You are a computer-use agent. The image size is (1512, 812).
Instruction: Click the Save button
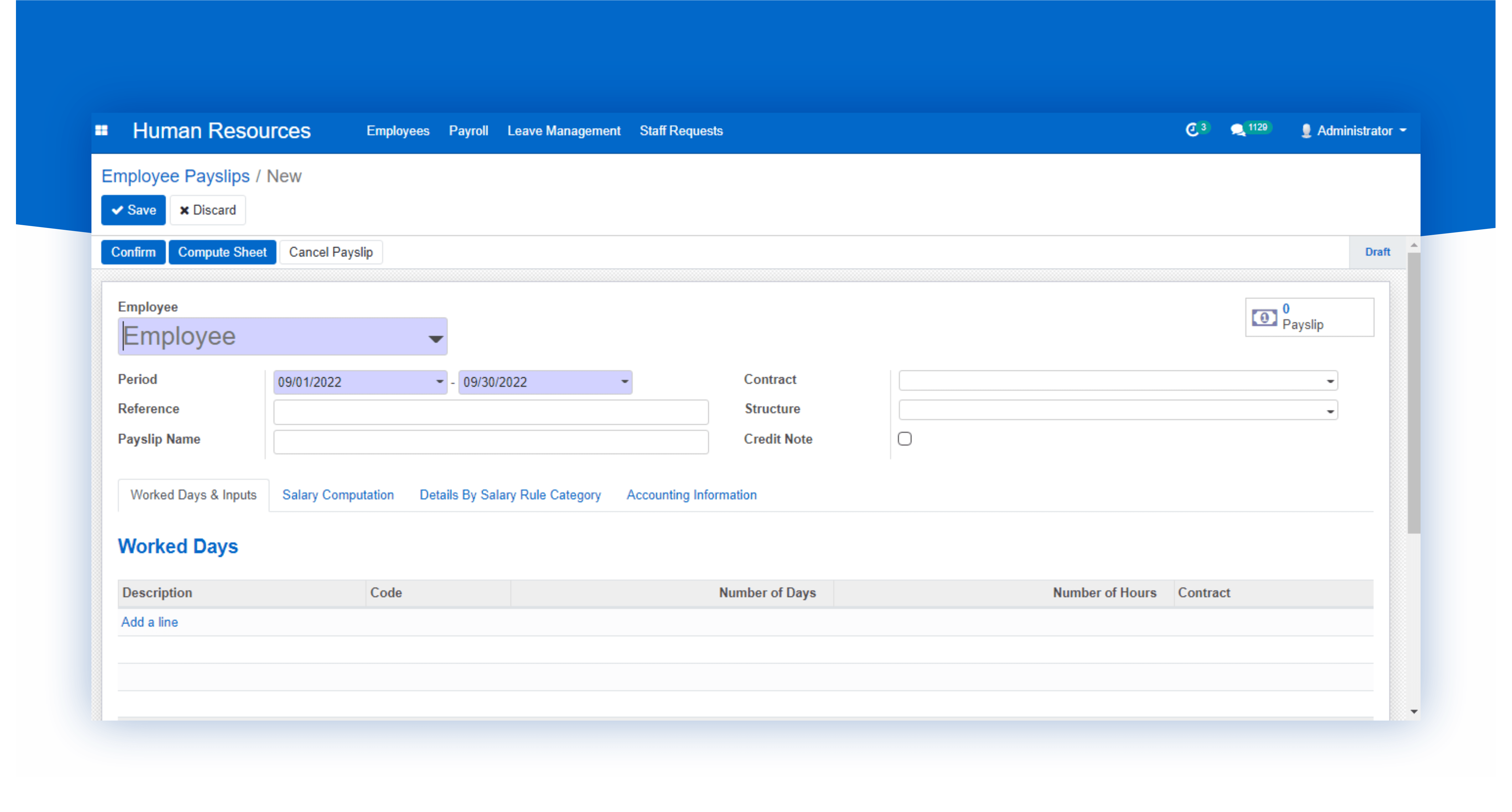(x=133, y=210)
